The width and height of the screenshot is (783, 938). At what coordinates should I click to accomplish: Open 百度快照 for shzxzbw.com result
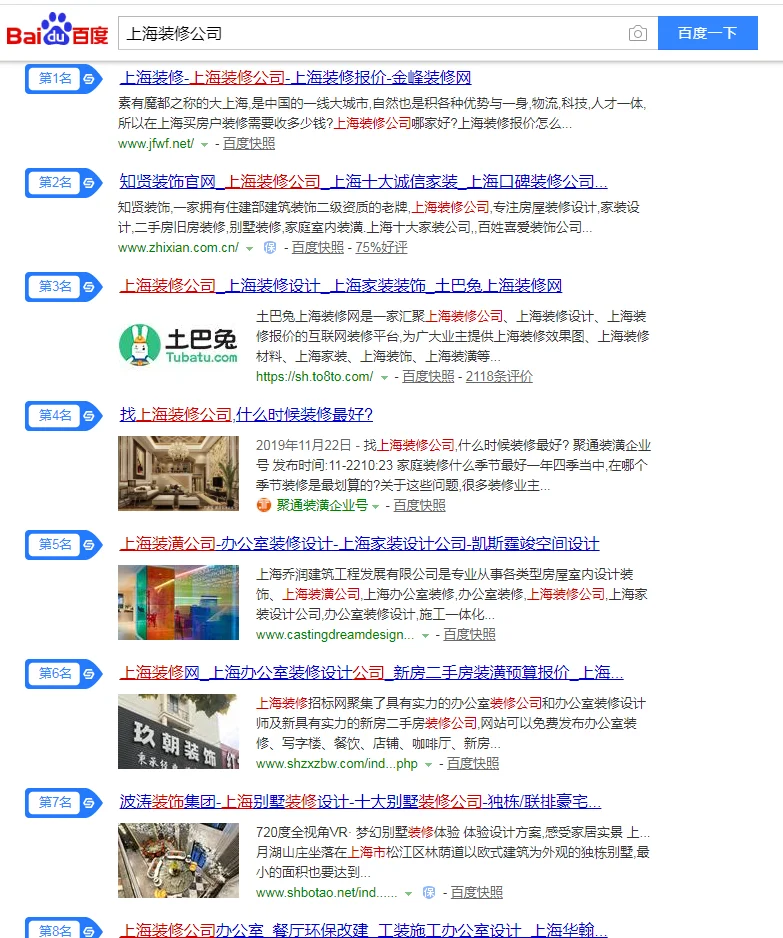pyautogui.click(x=473, y=763)
